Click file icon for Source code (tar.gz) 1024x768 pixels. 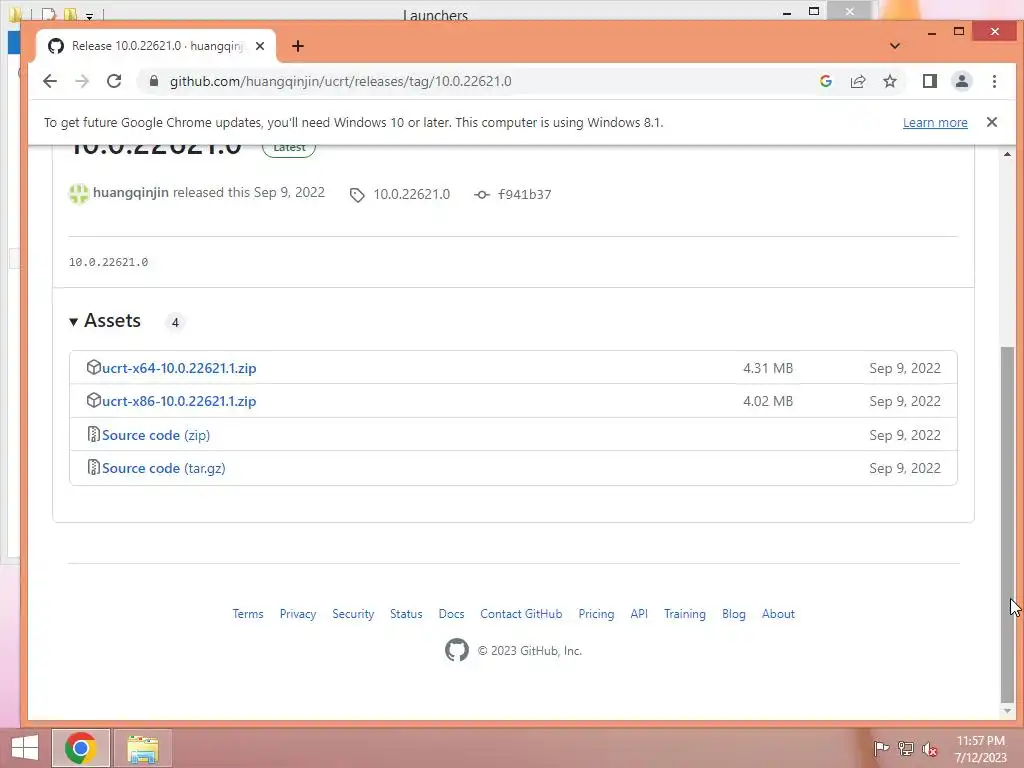click(x=93, y=468)
